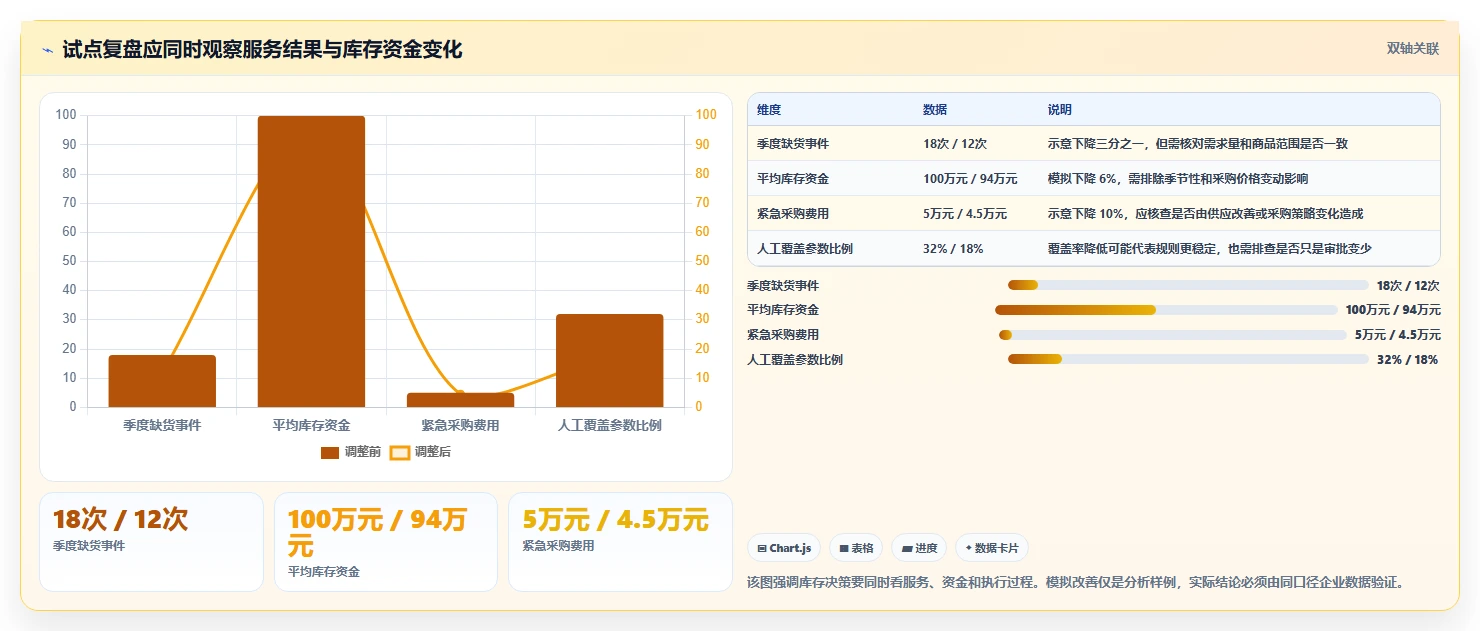Click the 5万元 / 4.5万元 table cell
This screenshot has height=631, width=1480.
tap(965, 214)
